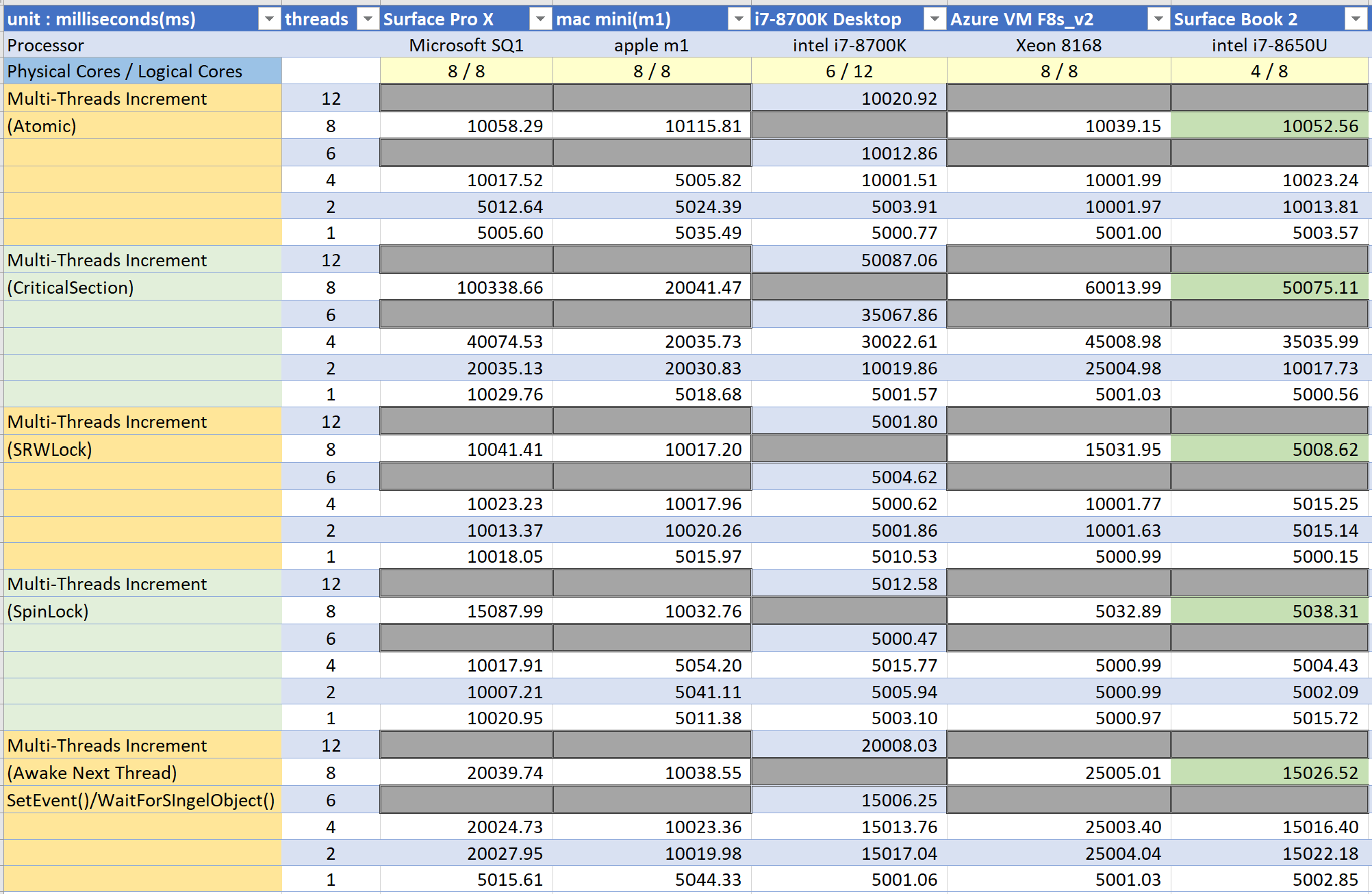Expand the Surface Pro X filter arrow

pos(540,19)
